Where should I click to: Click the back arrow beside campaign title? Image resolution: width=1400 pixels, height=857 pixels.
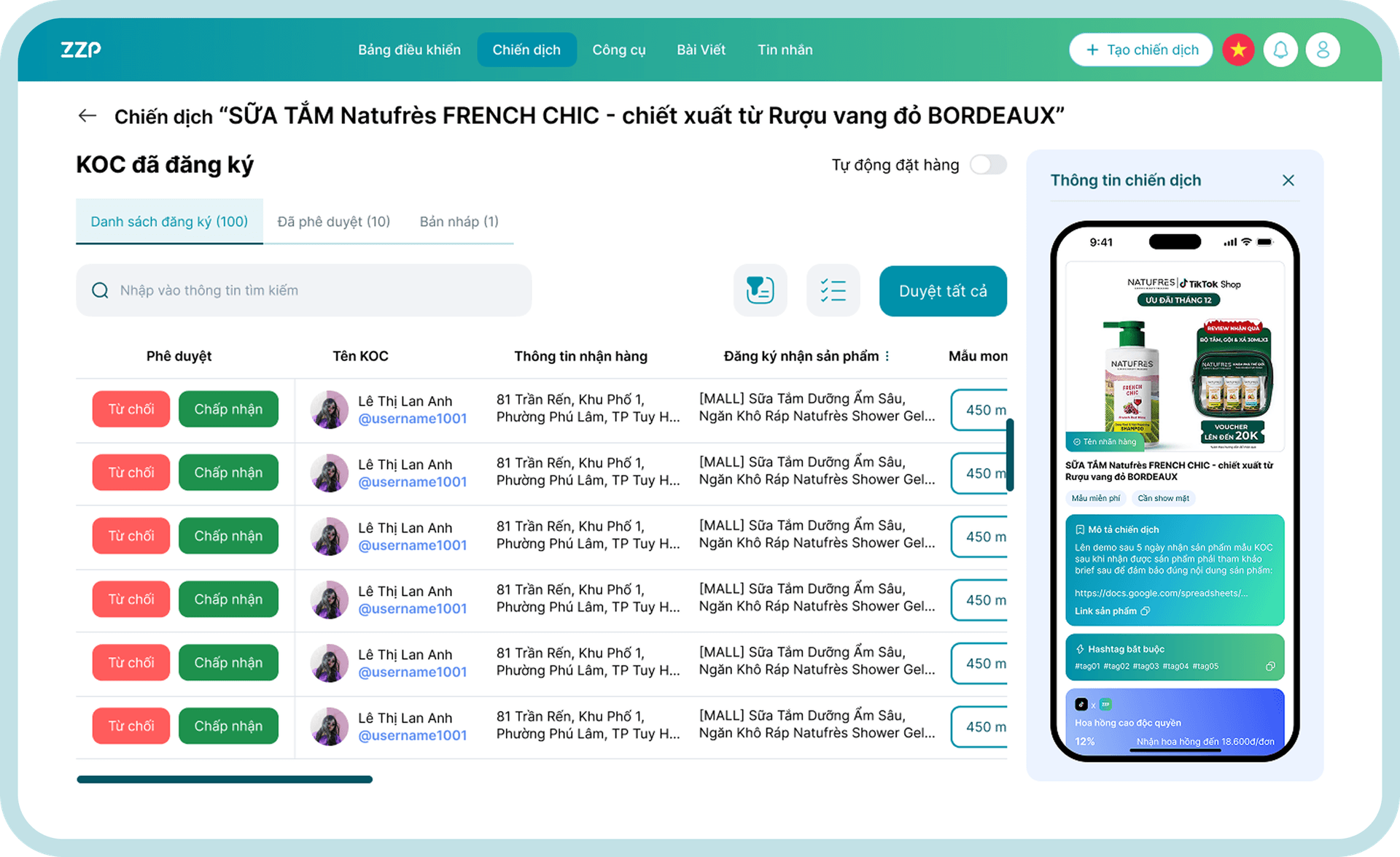pyautogui.click(x=87, y=116)
